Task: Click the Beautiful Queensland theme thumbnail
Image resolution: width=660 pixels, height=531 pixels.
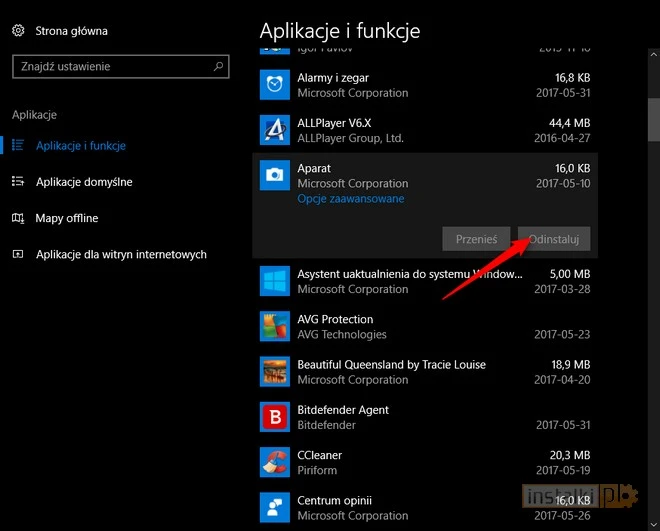Action: [274, 371]
